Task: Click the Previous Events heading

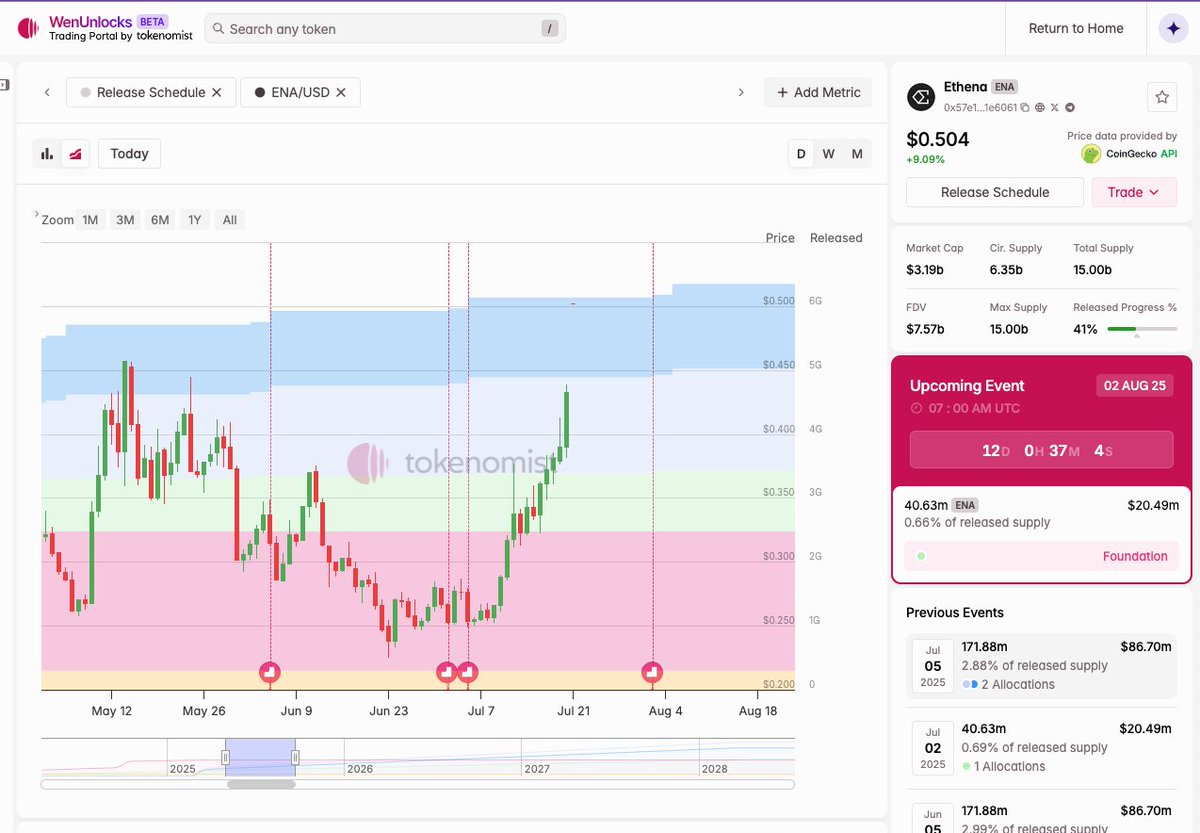Action: click(x=955, y=612)
